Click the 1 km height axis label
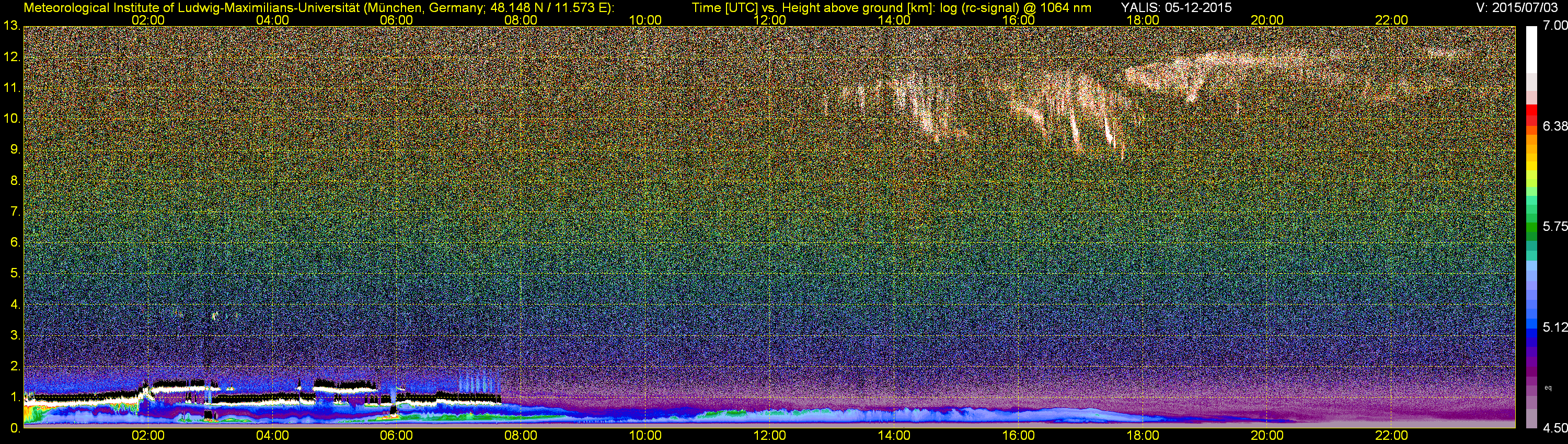 pyautogui.click(x=15, y=396)
